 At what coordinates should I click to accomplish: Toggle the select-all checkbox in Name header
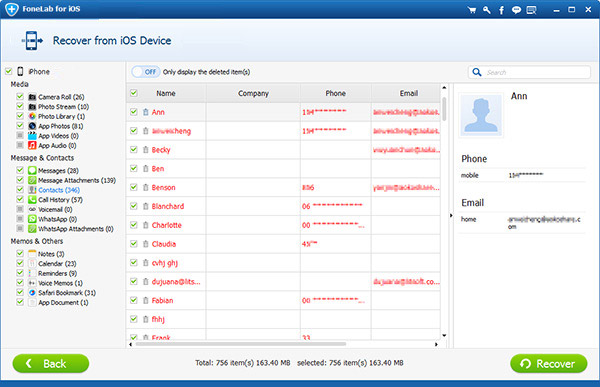click(134, 93)
